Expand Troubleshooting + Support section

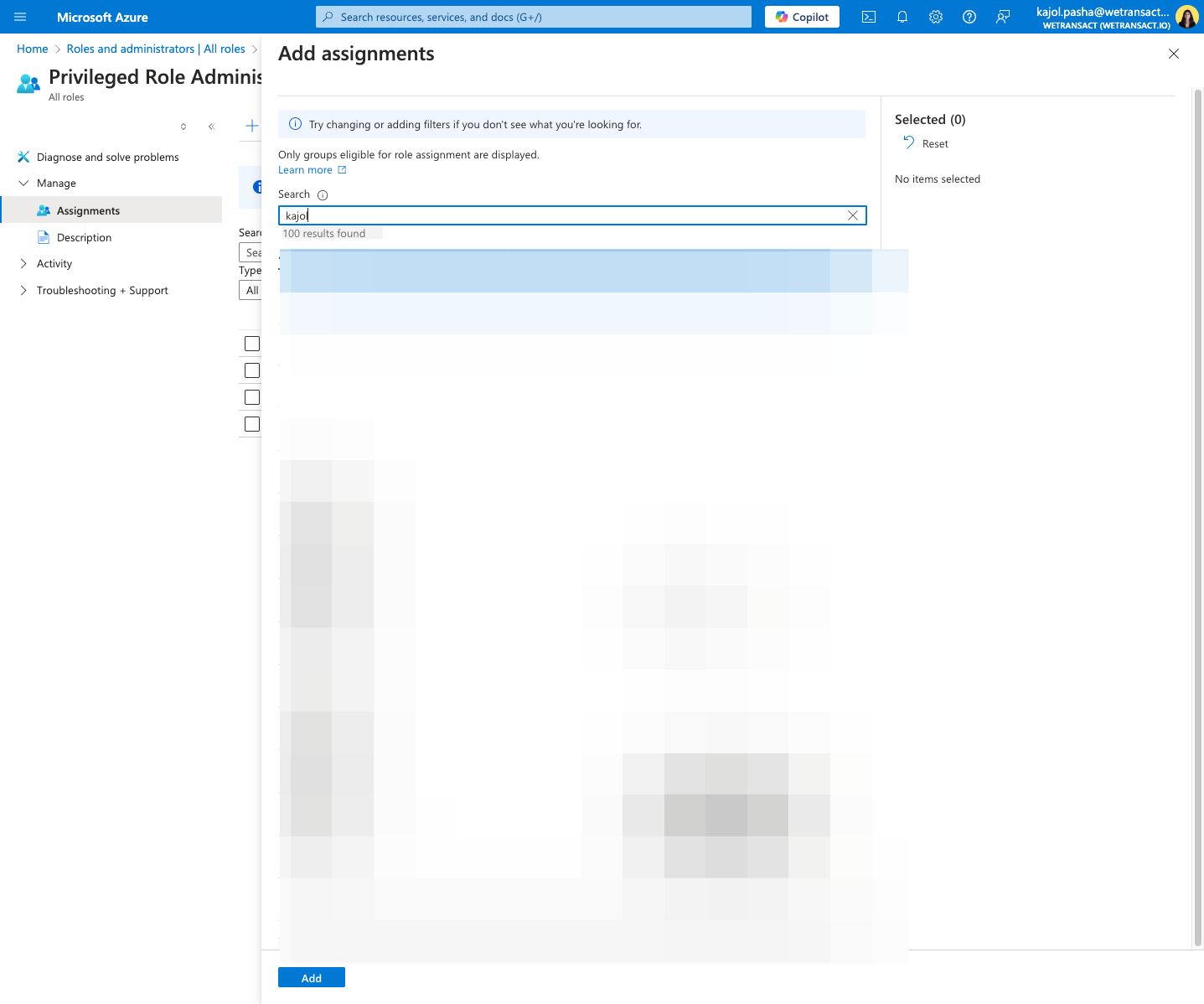[x=23, y=290]
